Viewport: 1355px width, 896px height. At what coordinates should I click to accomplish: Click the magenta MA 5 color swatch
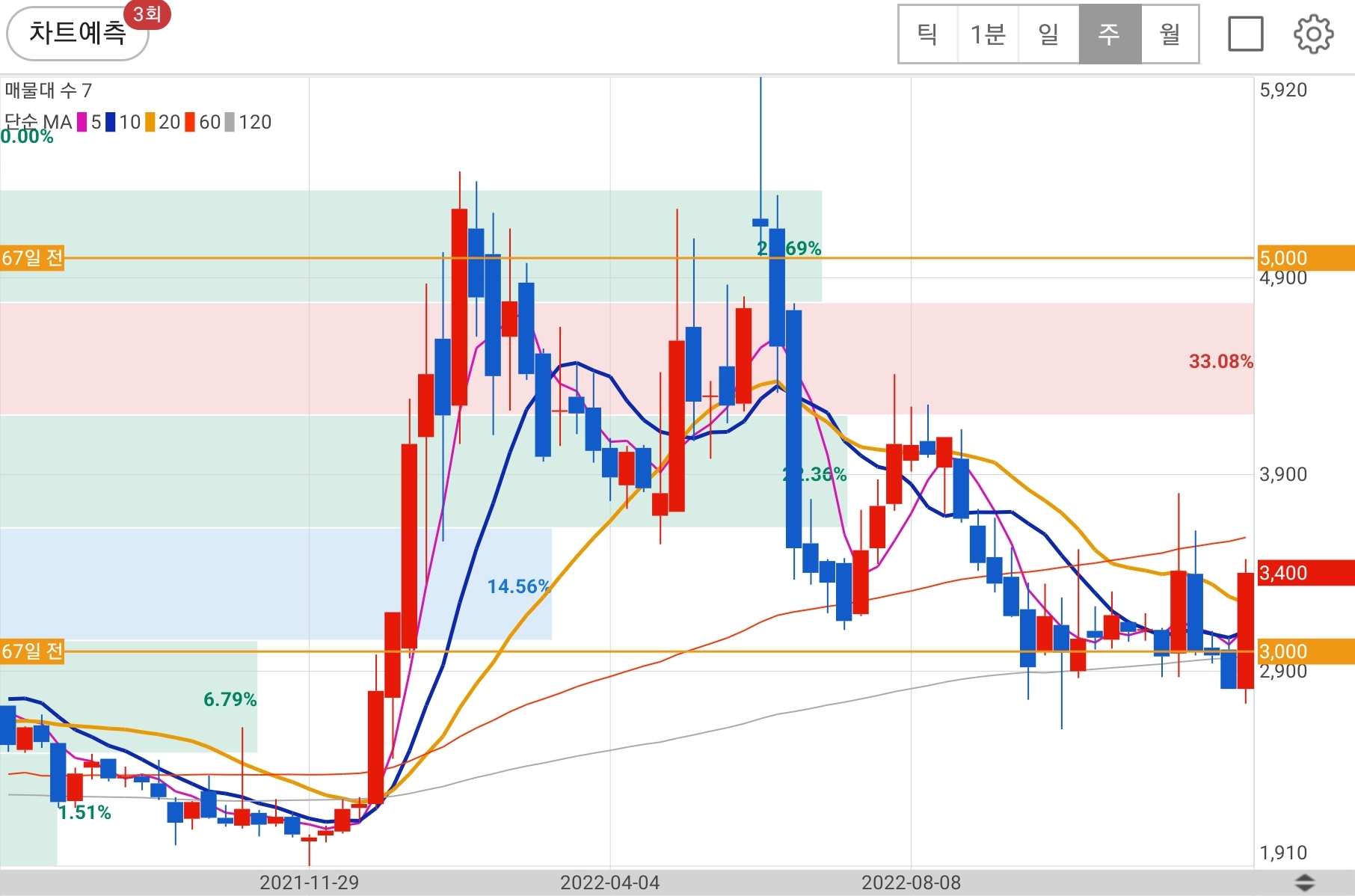point(82,122)
